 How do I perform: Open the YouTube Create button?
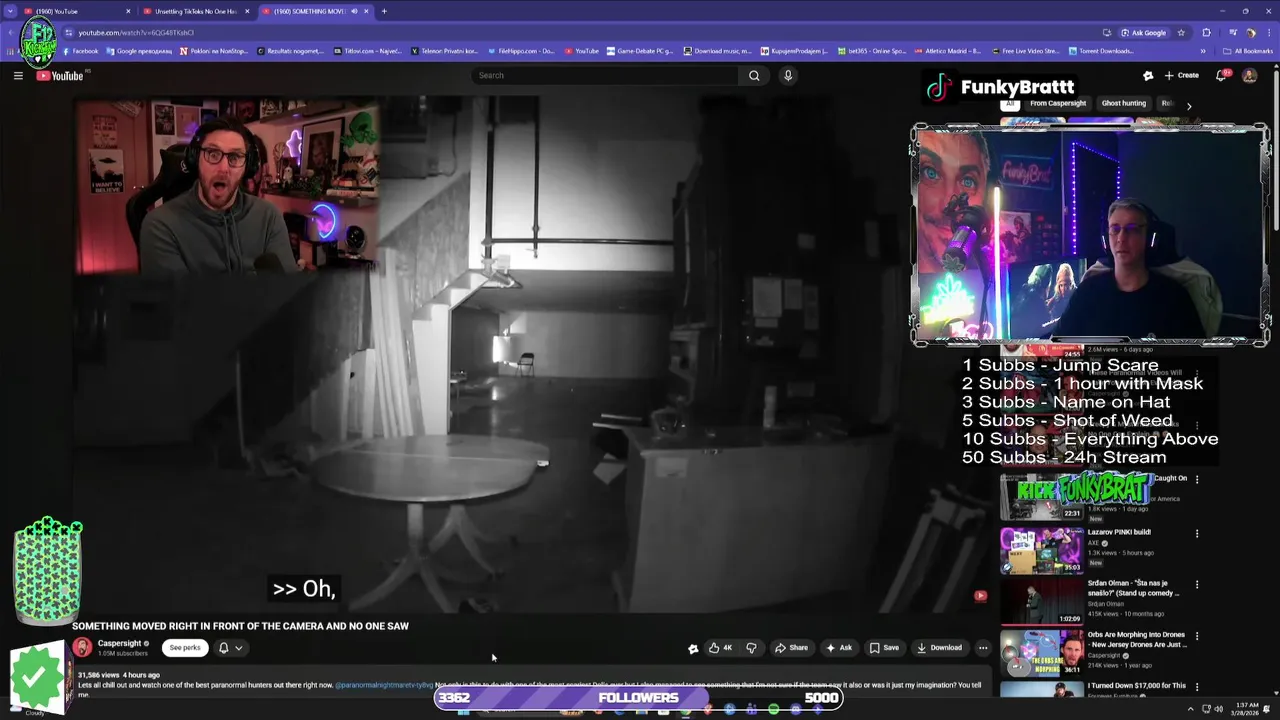point(1181,75)
